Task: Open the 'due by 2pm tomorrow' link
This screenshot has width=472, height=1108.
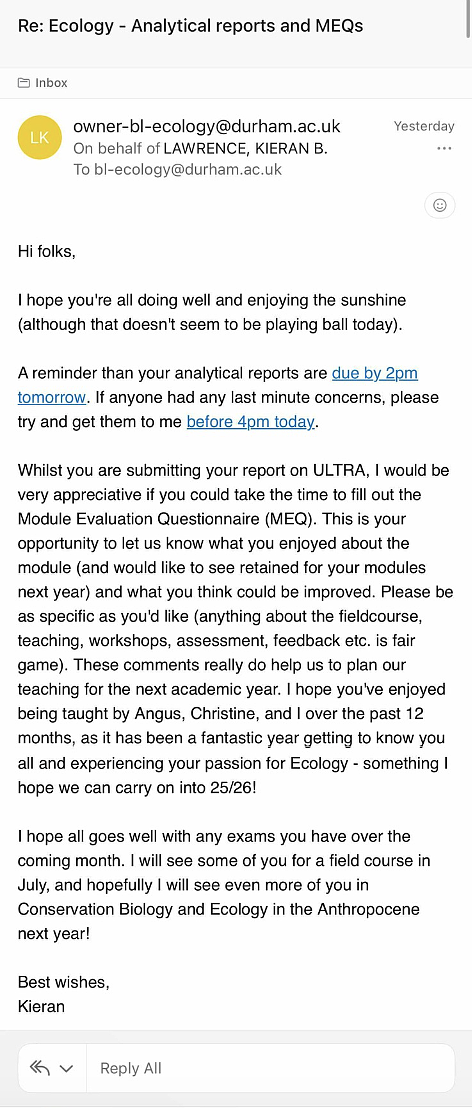Action: click(218, 384)
